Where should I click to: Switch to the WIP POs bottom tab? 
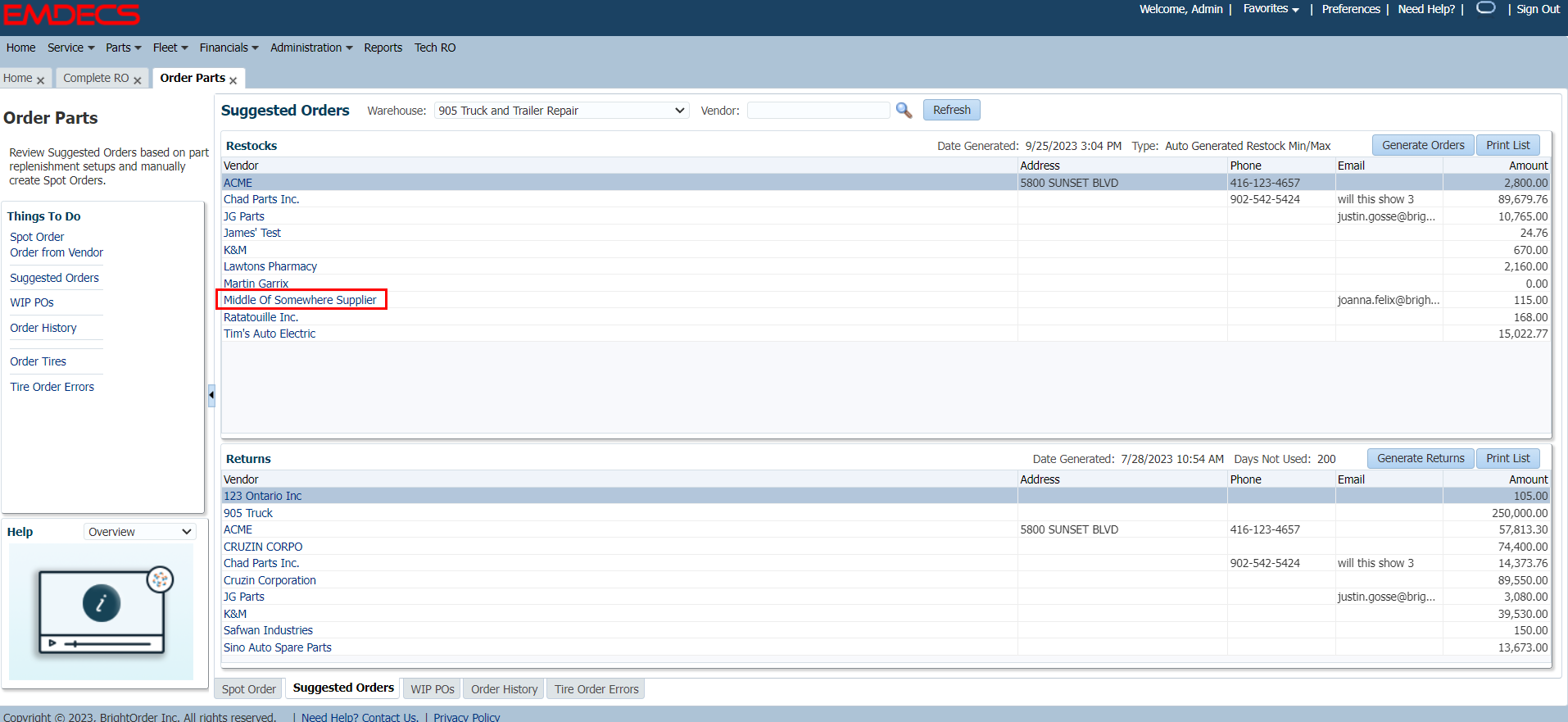tap(433, 689)
